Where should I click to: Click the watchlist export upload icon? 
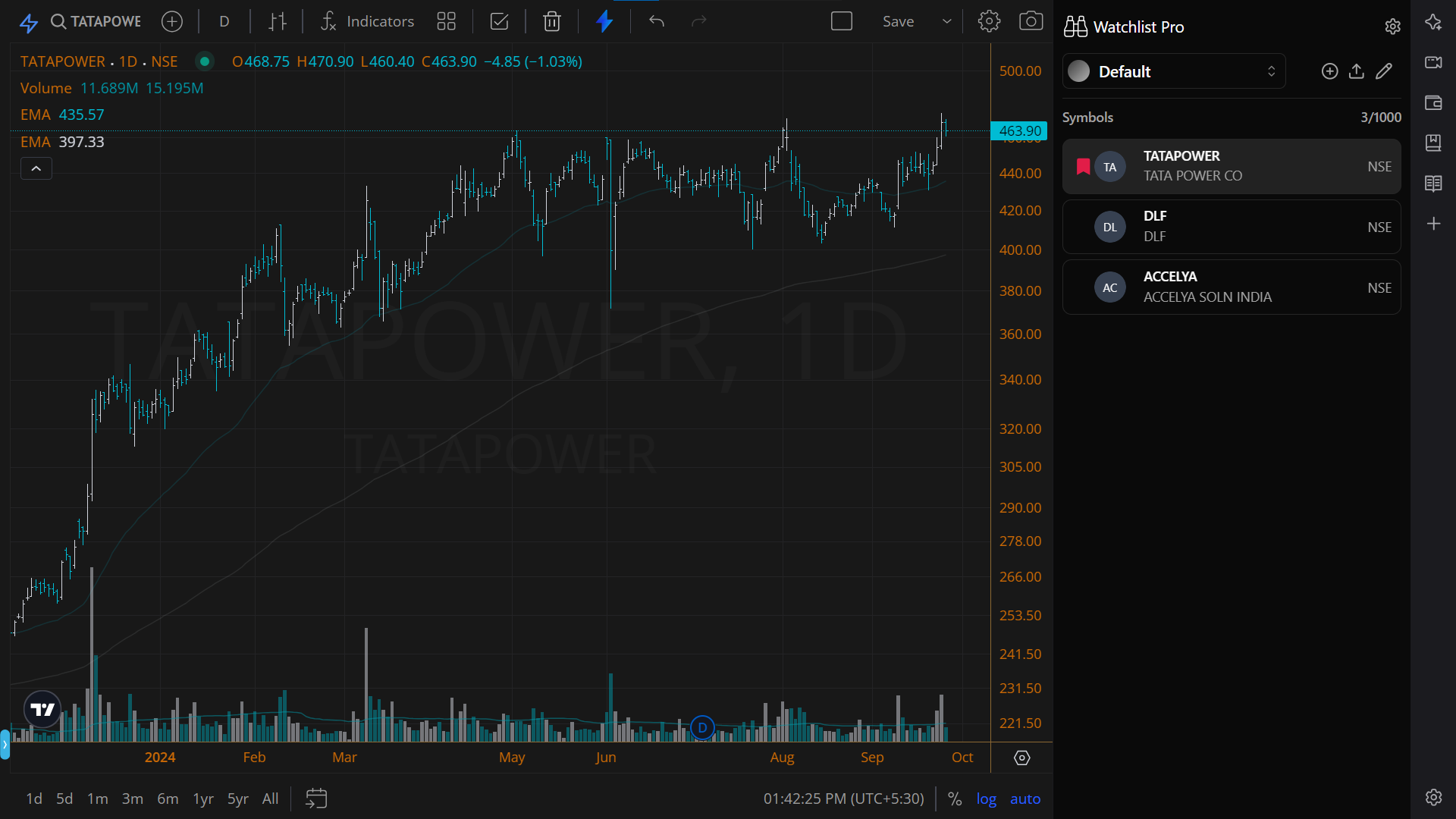coord(1357,71)
